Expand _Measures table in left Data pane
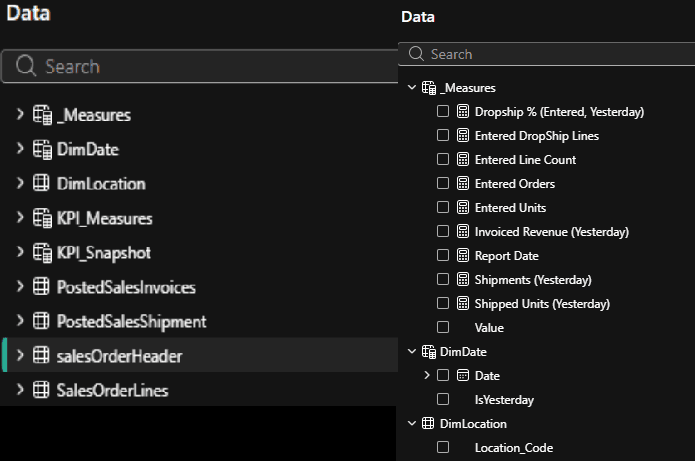Viewport: 695px width, 461px height. pyautogui.click(x=20, y=114)
